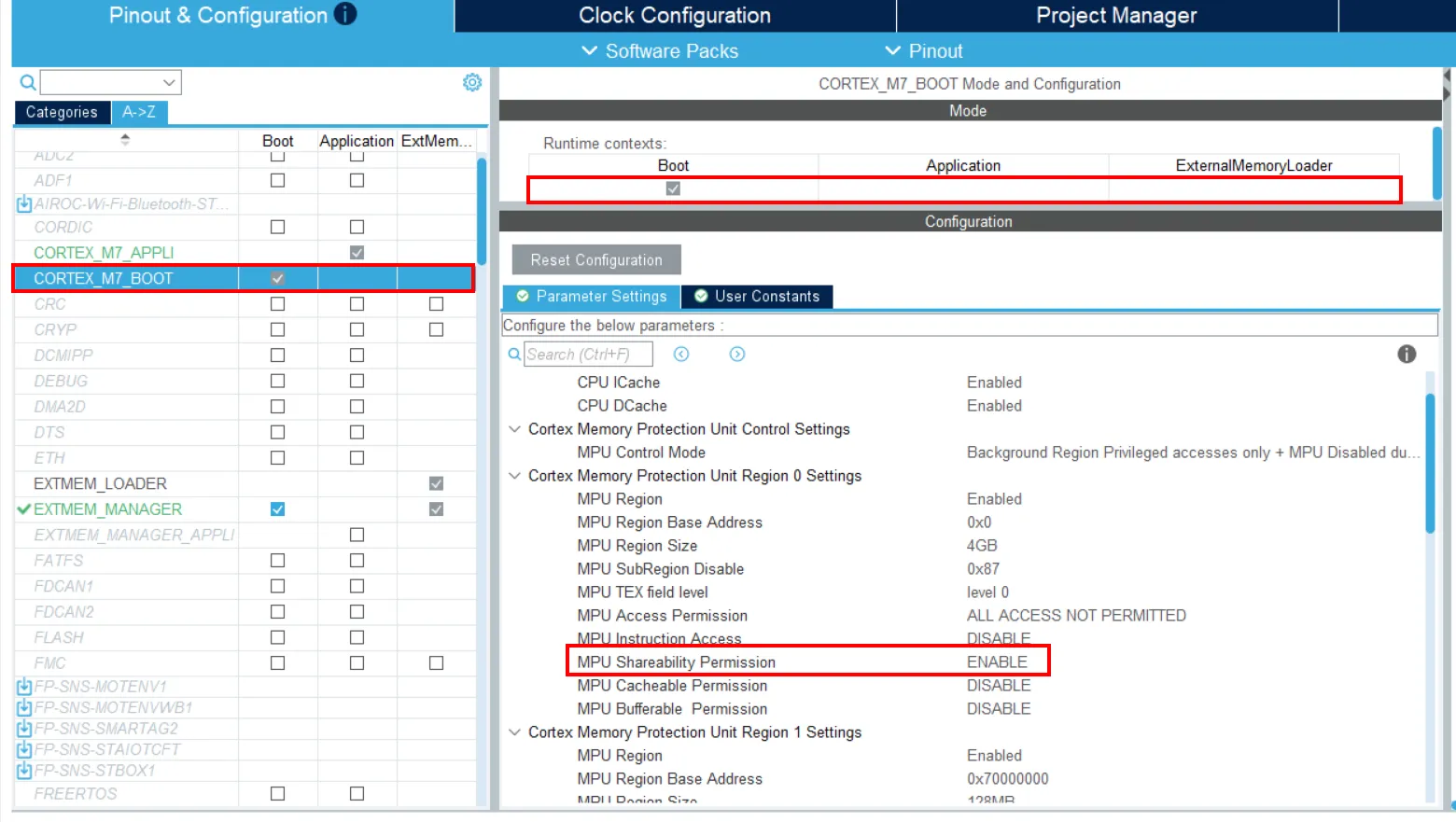This screenshot has width=1456, height=822.
Task: Click the download icon beside FP-SNS-SMARTAG2
Action: pos(24,729)
